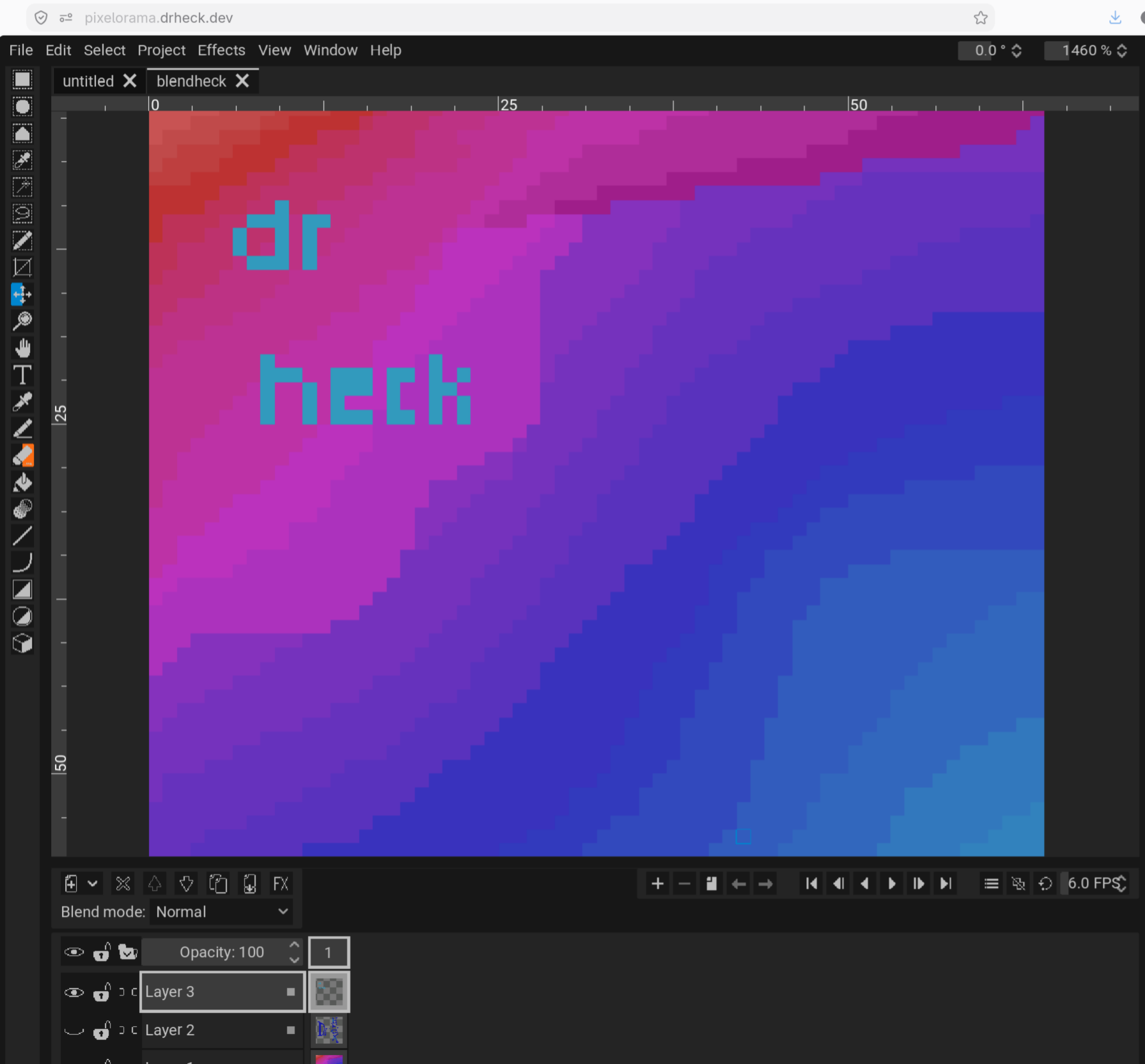Image resolution: width=1145 pixels, height=1064 pixels.
Task: Select the Lasso selection tool
Action: pyautogui.click(x=22, y=213)
